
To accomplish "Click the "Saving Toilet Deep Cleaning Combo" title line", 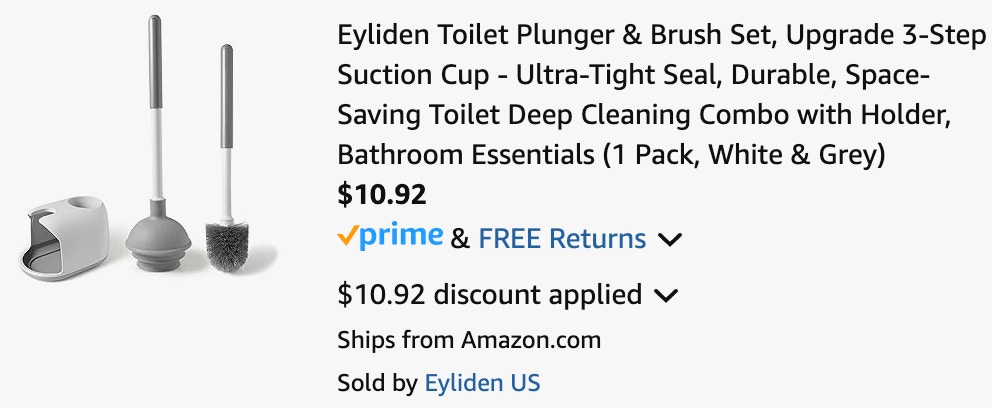I will (x=642, y=115).
